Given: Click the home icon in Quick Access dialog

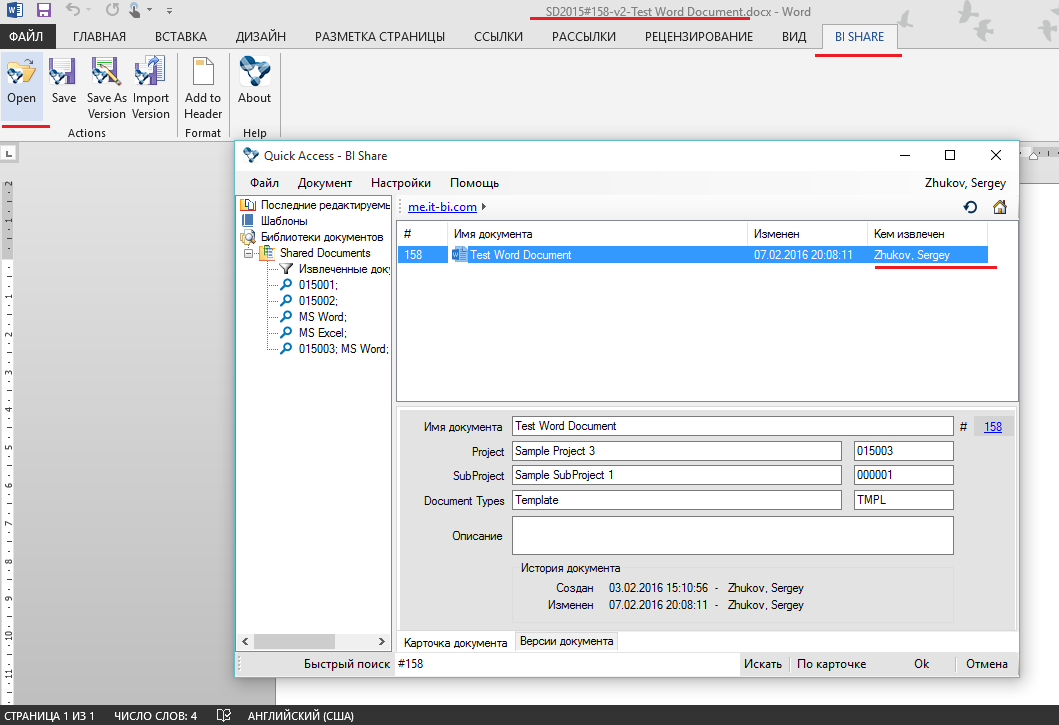Looking at the screenshot, I should 1000,207.
